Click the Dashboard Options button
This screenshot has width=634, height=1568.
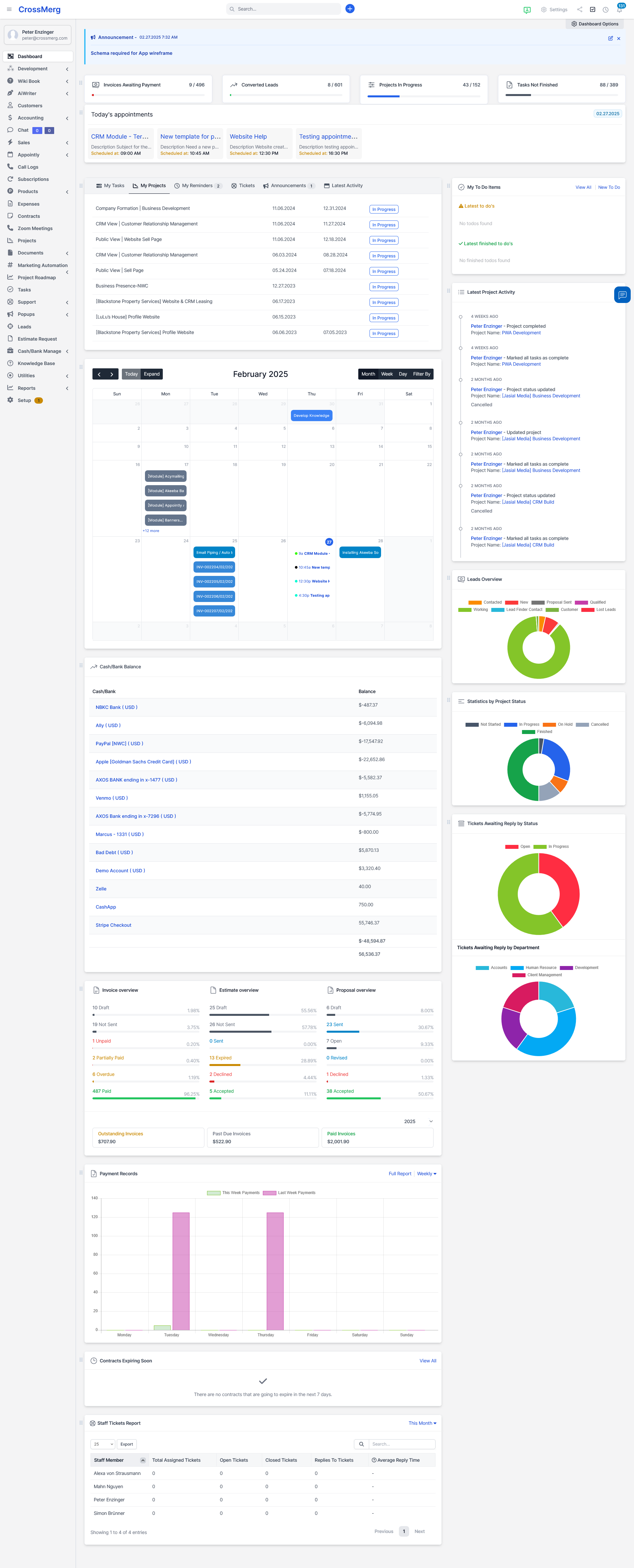click(x=594, y=24)
